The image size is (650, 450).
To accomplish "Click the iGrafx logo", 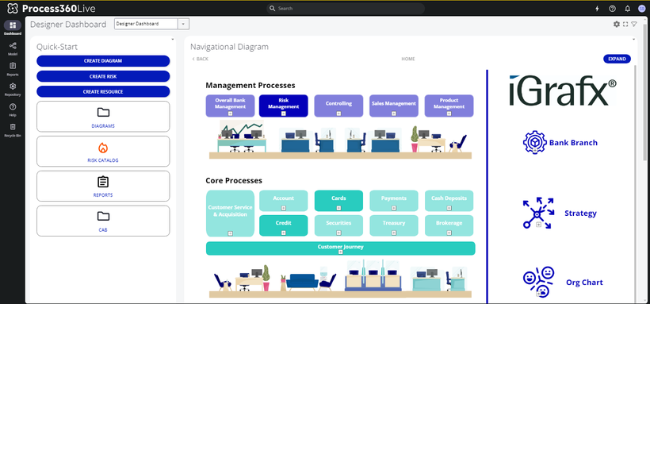I will click(563, 91).
